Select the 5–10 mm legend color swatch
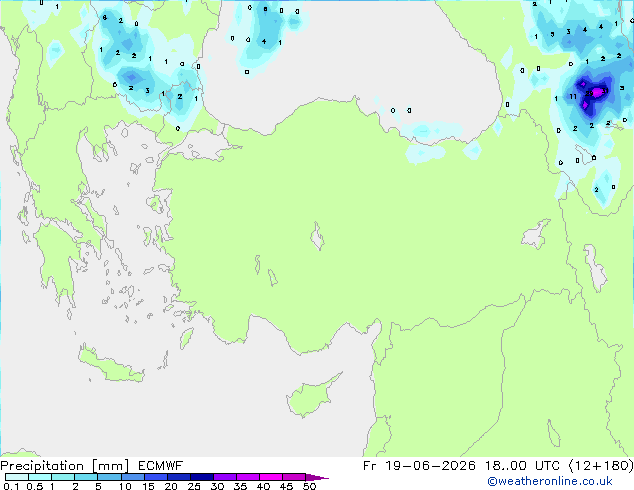The width and height of the screenshot is (634, 490). point(109,477)
